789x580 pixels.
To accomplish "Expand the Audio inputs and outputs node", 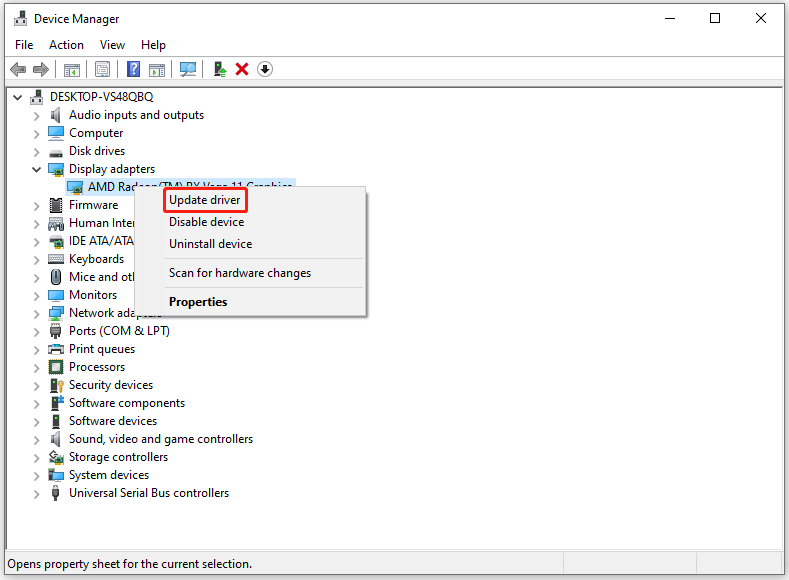I will (x=37, y=115).
